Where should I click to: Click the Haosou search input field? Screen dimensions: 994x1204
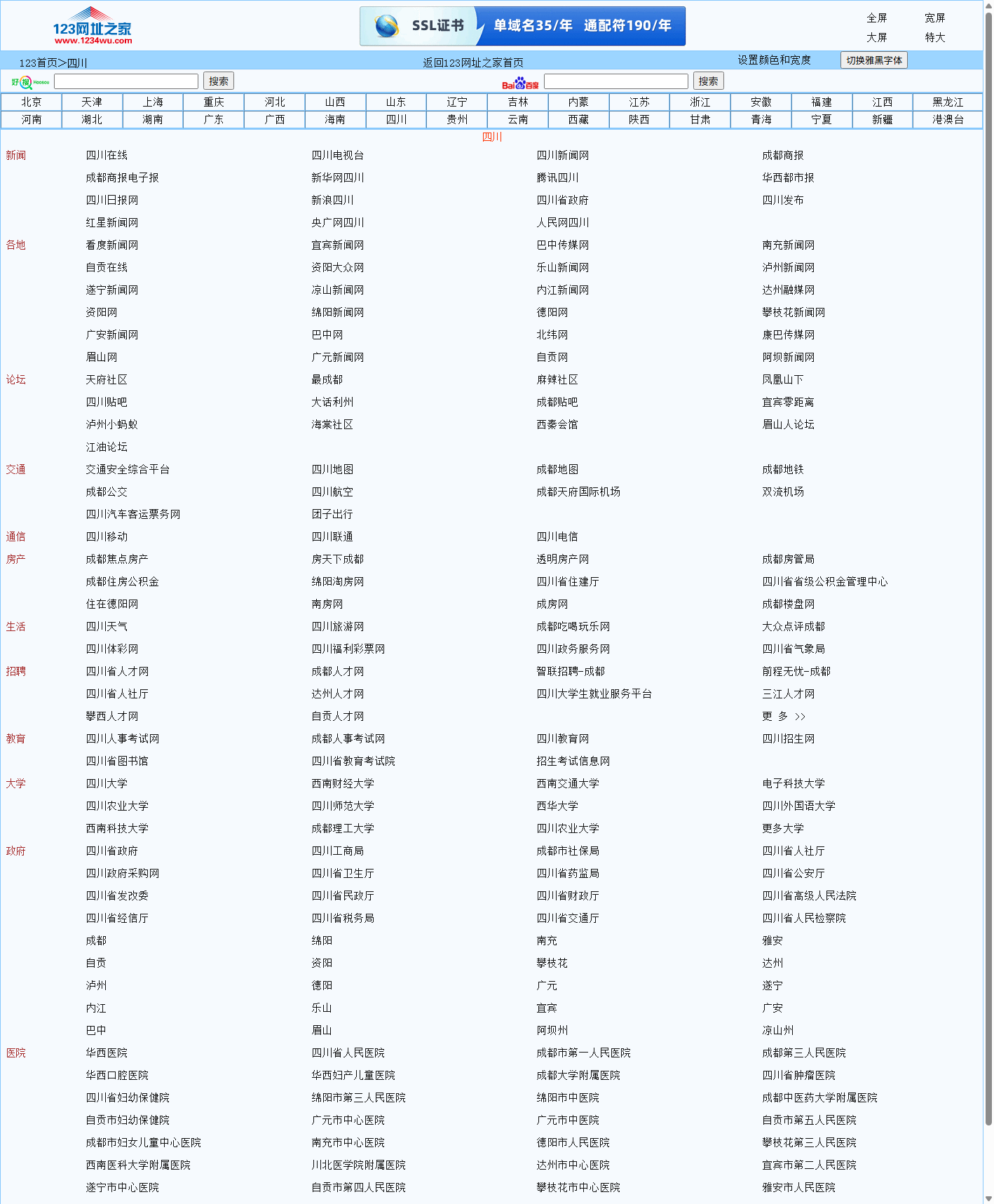[126, 81]
